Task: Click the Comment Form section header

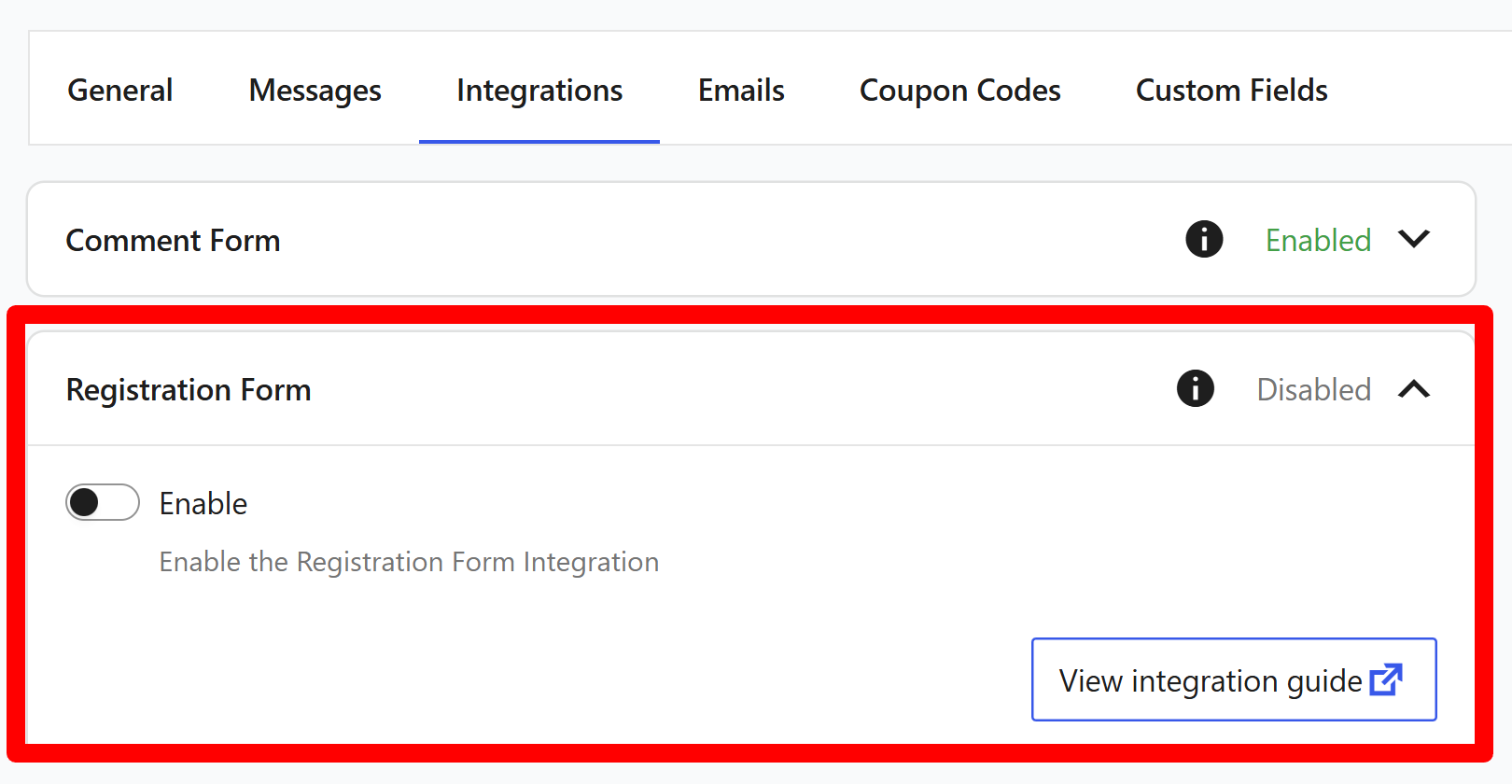Action: pos(173,240)
